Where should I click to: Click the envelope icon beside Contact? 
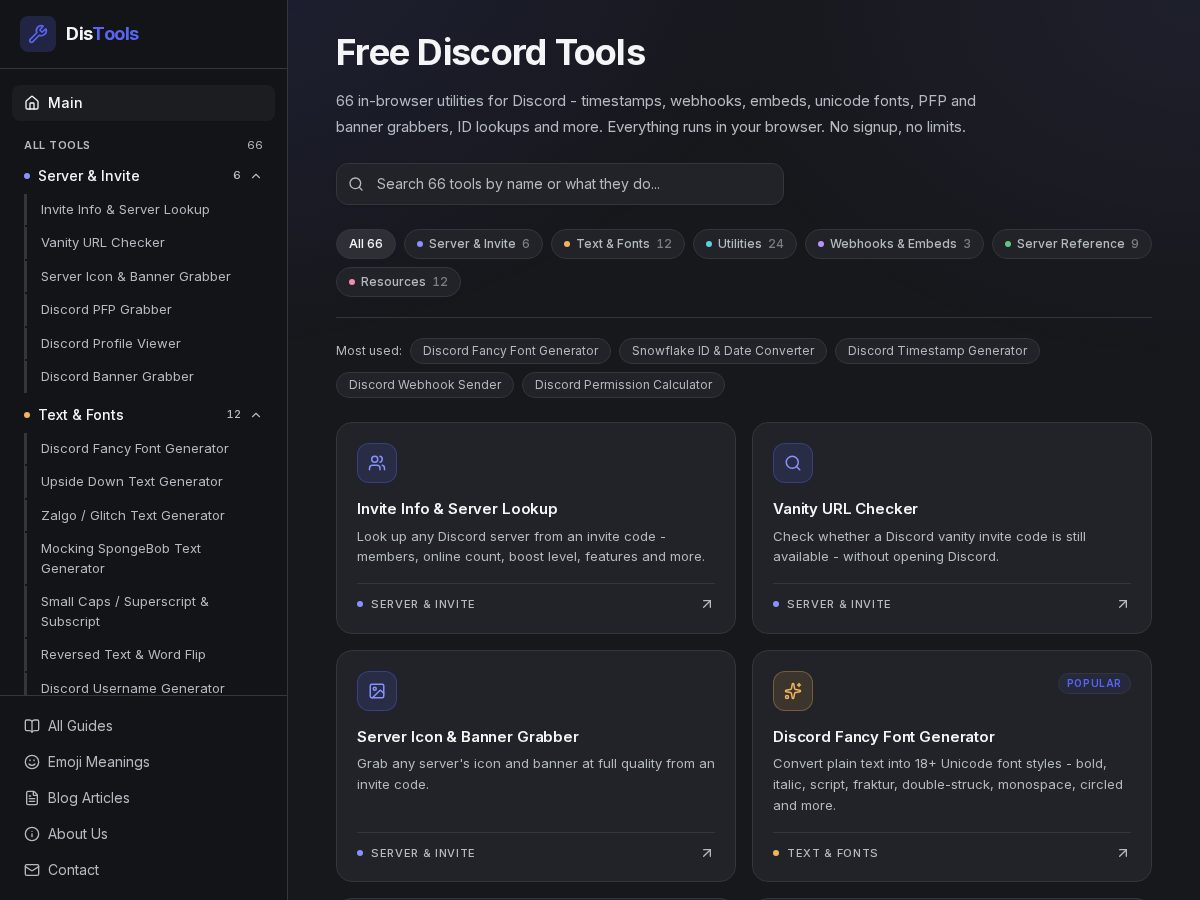32,870
